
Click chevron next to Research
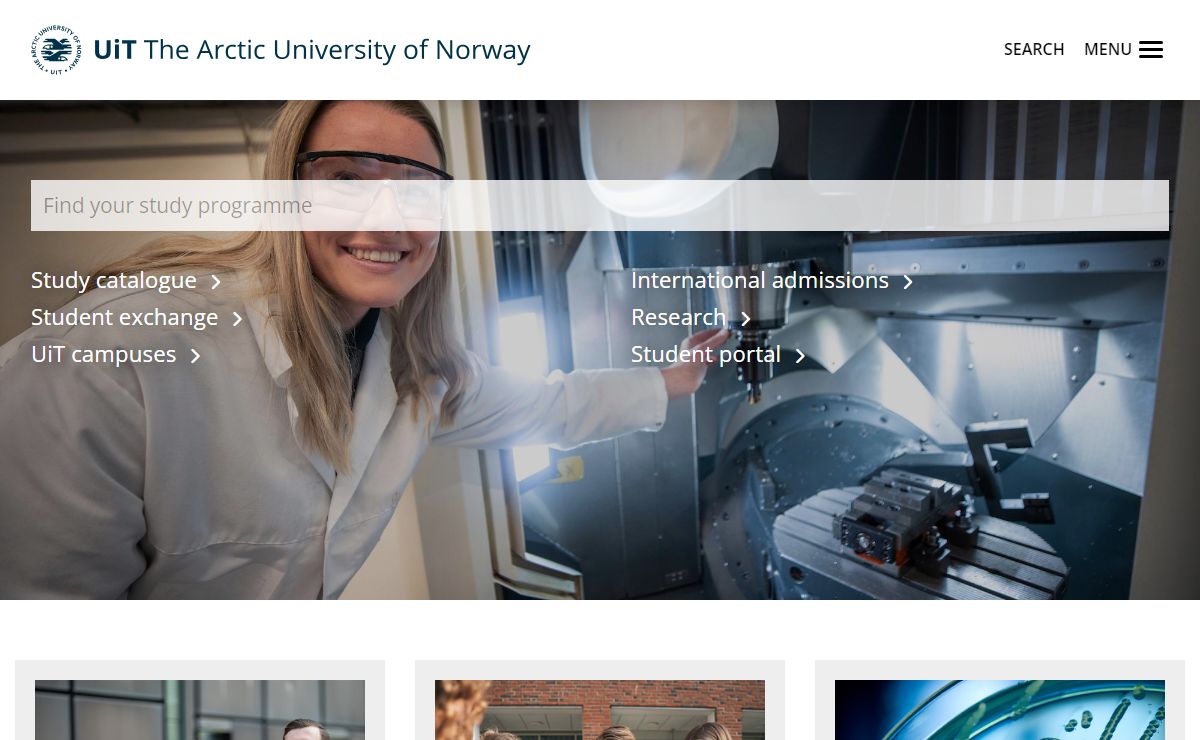[745, 319]
